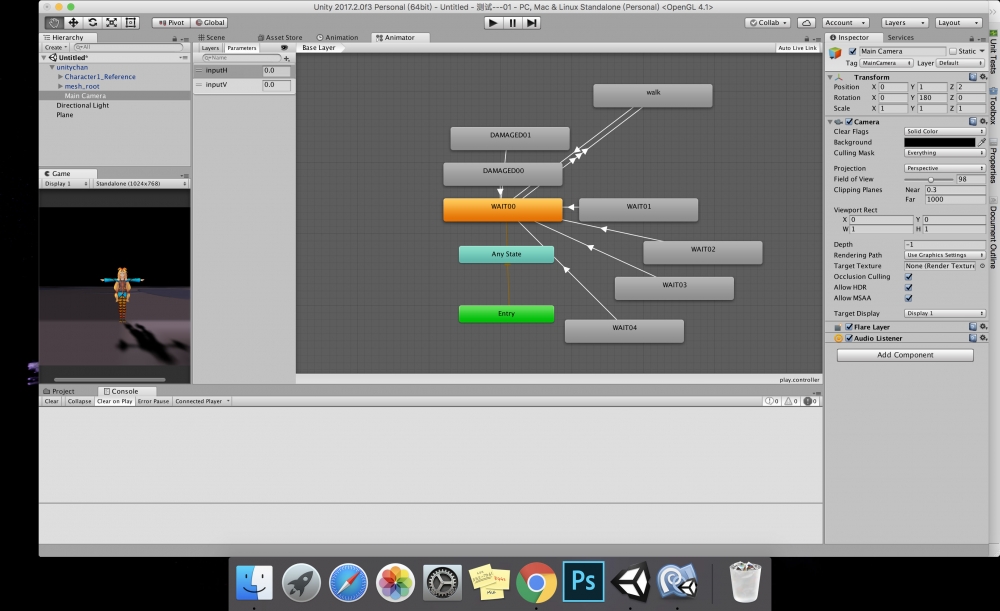This screenshot has width=1000, height=611.
Task: Open the Layout dropdown
Action: click(x=958, y=23)
